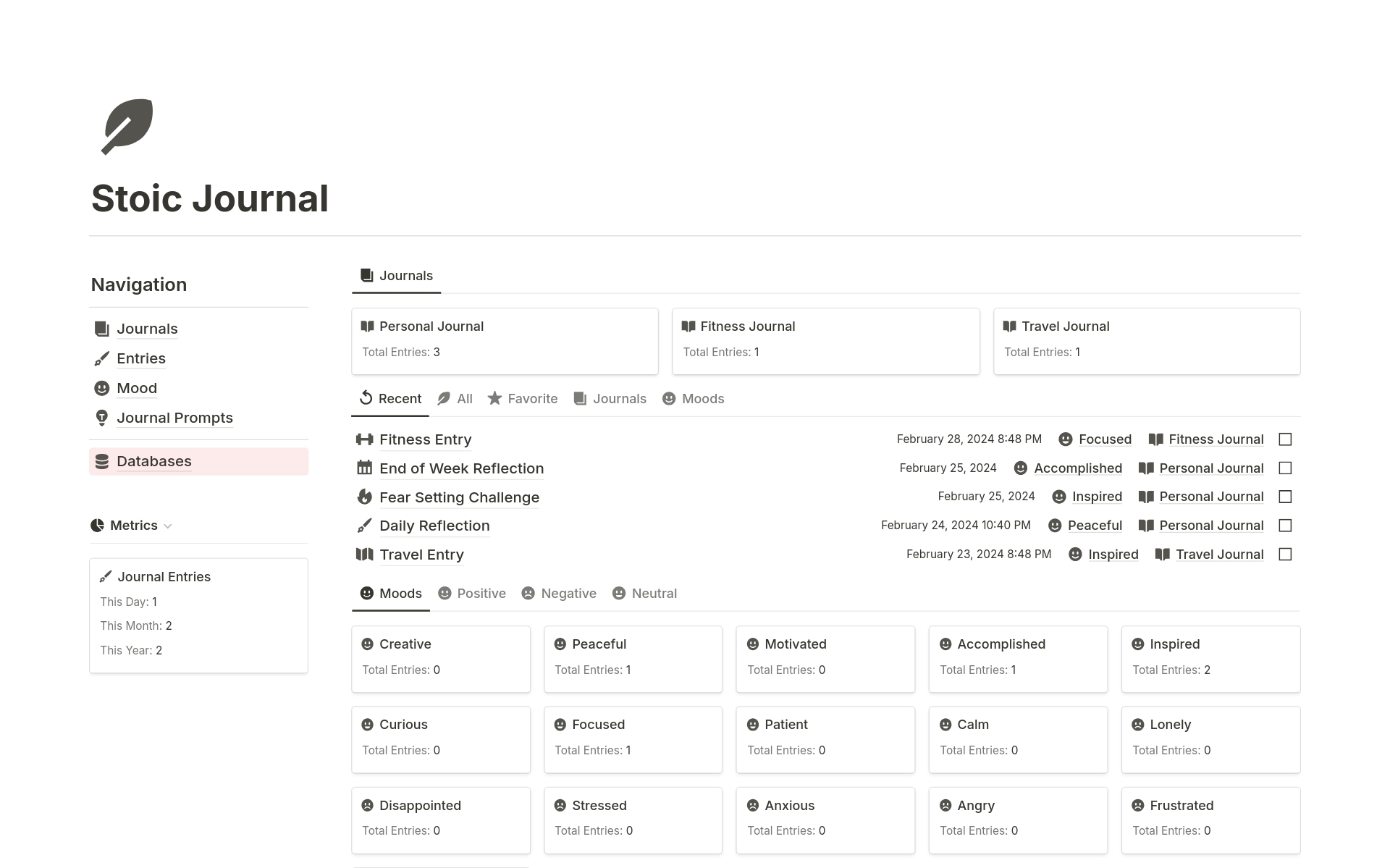Image resolution: width=1390 pixels, height=868 pixels.
Task: Click the Journal Entries metrics icon
Action: pos(105,576)
